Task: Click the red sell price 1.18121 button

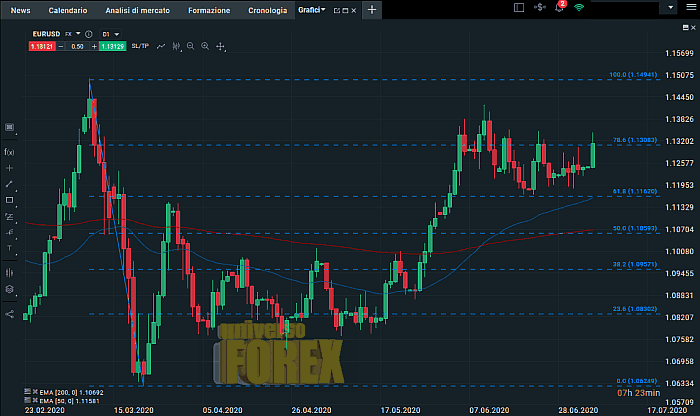Action: coord(41,46)
